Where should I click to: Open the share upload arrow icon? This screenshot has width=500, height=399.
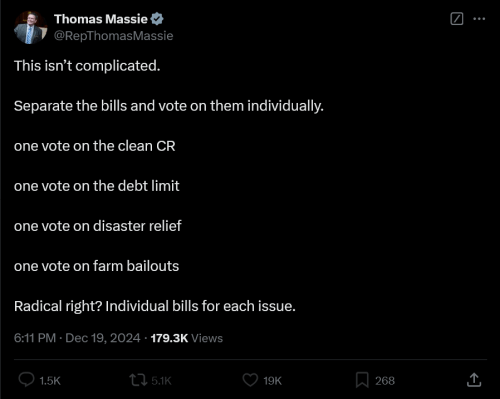tap(474, 380)
